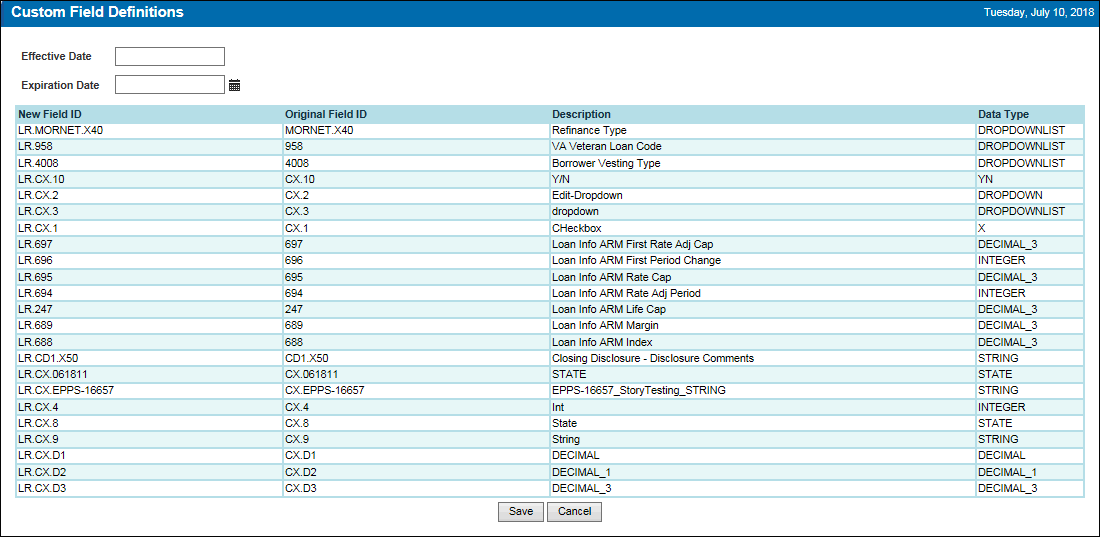
Task: Click the LR.CD1.X50 cell
Action: 149,358
